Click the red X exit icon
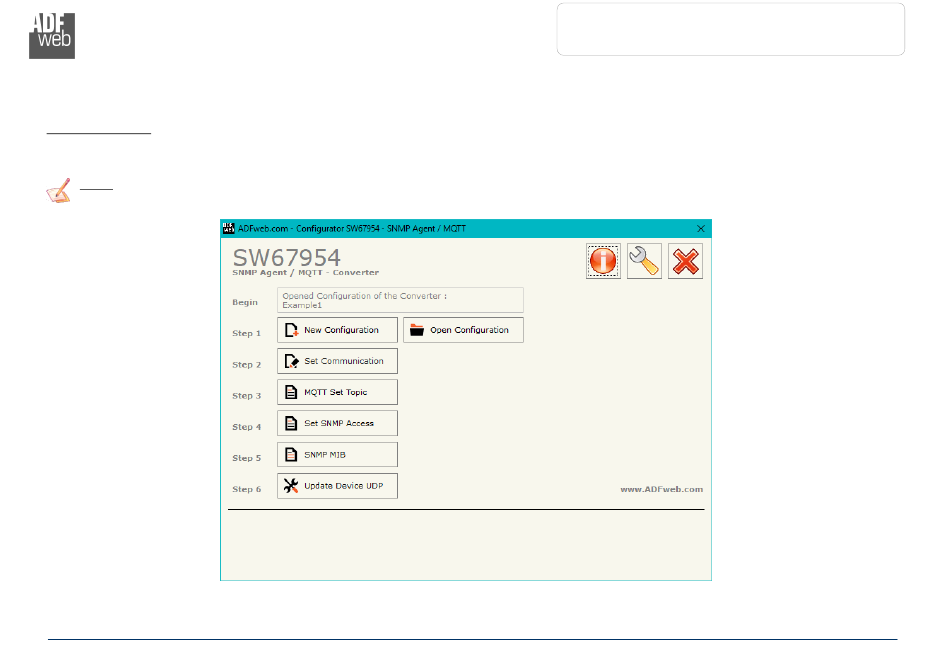The height and width of the screenshot is (659, 950). pyautogui.click(x=685, y=261)
